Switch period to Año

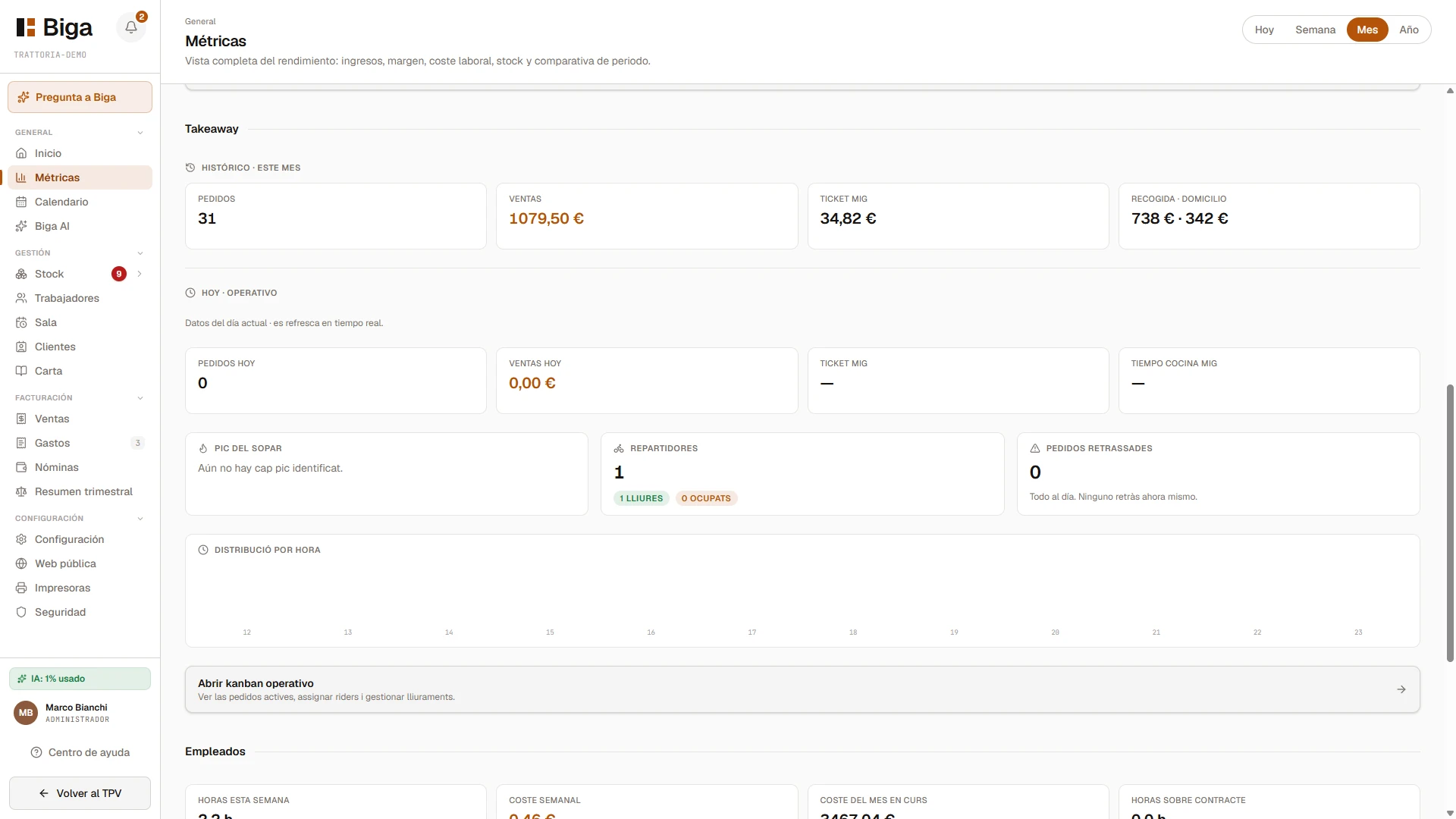1409,30
